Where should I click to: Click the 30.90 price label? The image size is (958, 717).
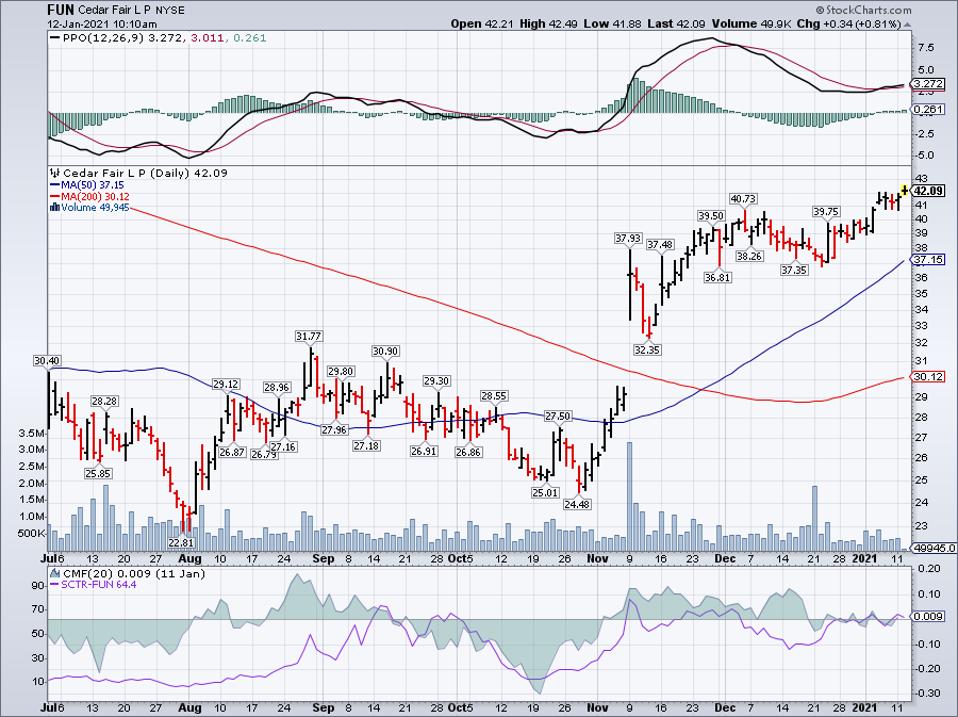386,351
